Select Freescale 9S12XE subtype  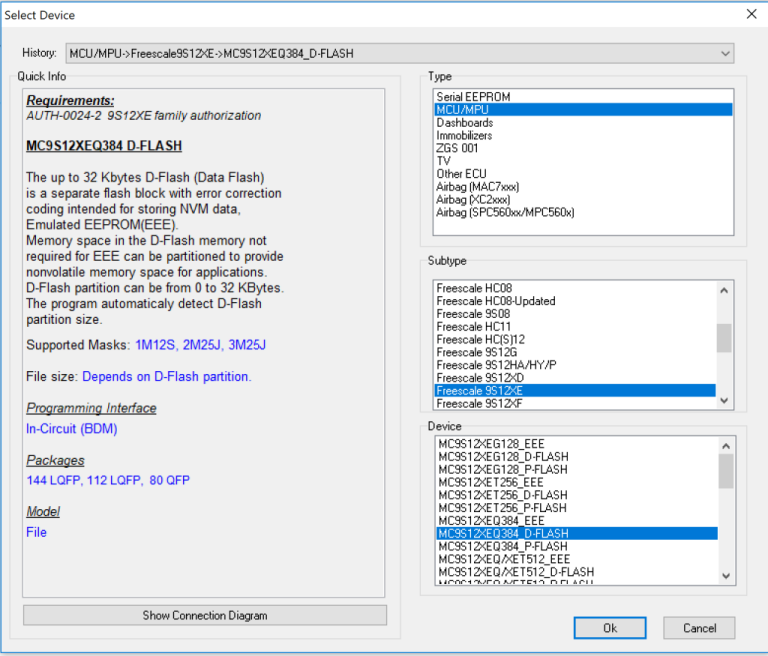click(x=575, y=390)
